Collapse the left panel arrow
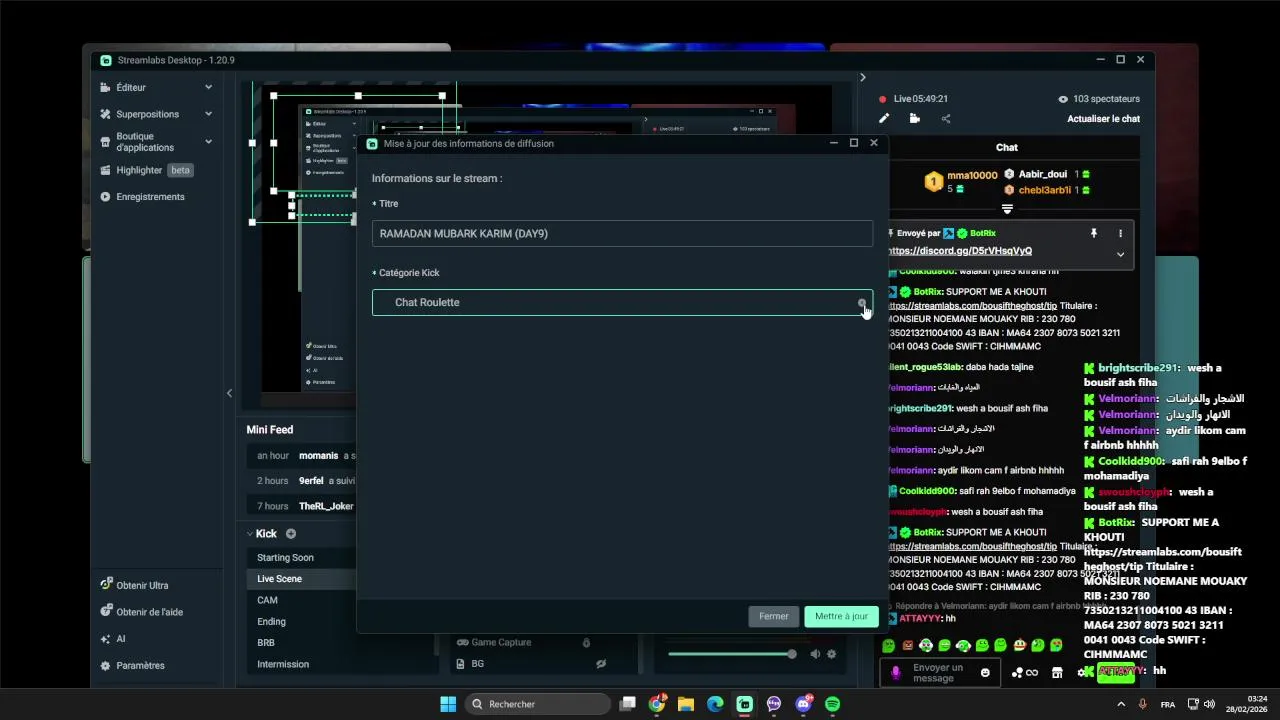The image size is (1280, 720). [229, 393]
